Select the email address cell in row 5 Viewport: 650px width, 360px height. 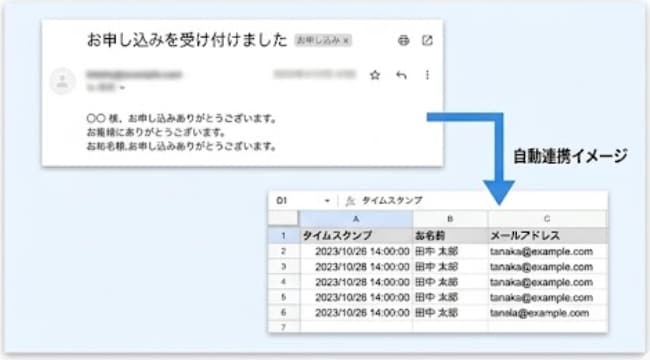(x=548, y=297)
